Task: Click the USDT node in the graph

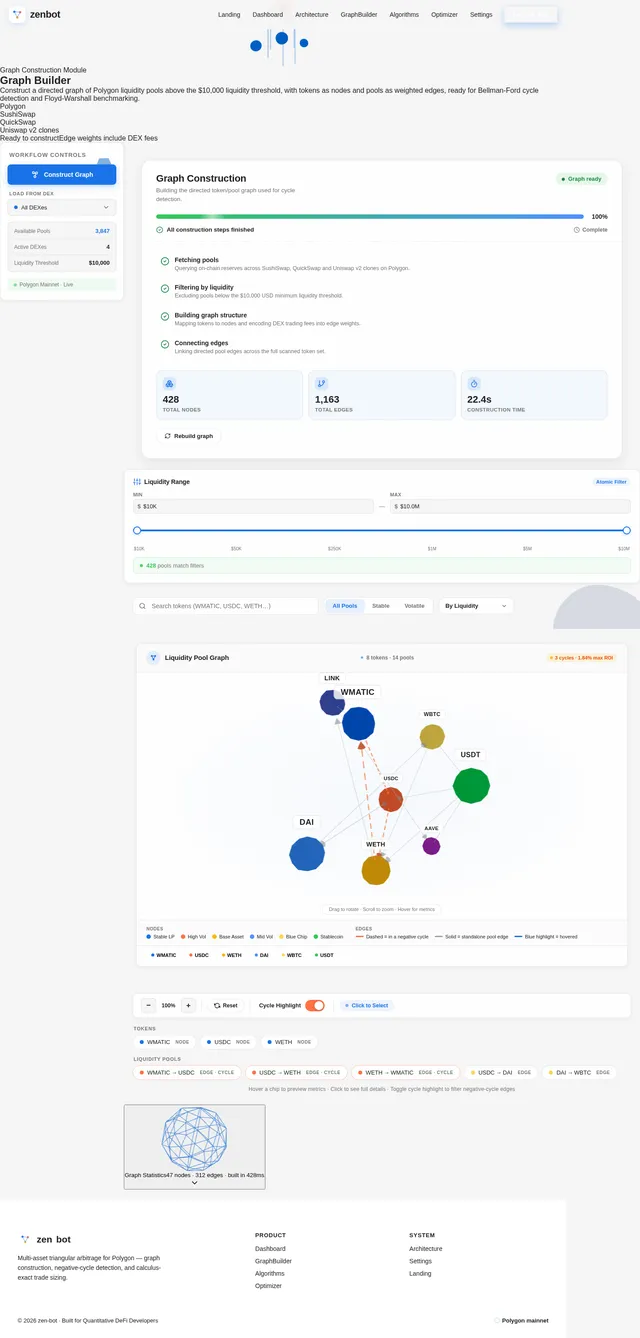Action: tap(471, 786)
